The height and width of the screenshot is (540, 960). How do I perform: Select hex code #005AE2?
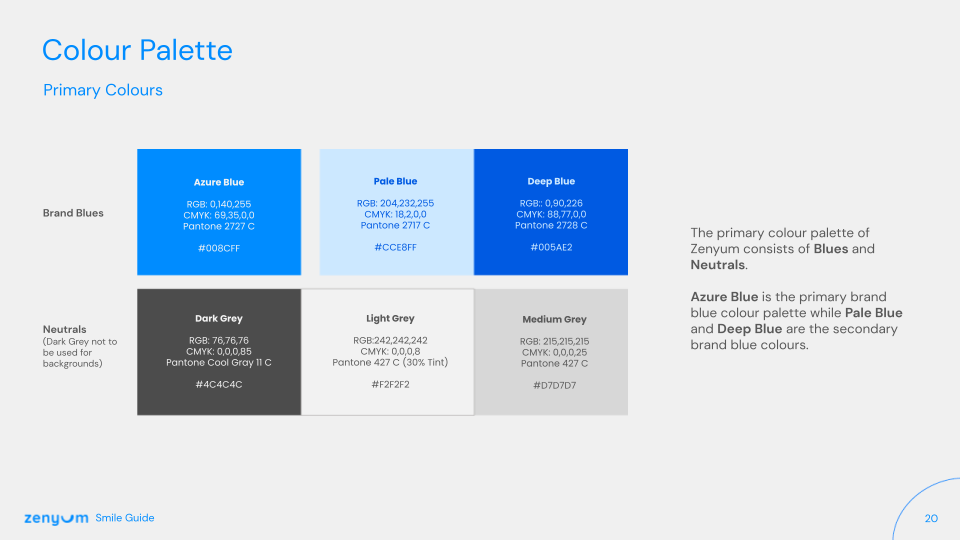coord(551,247)
